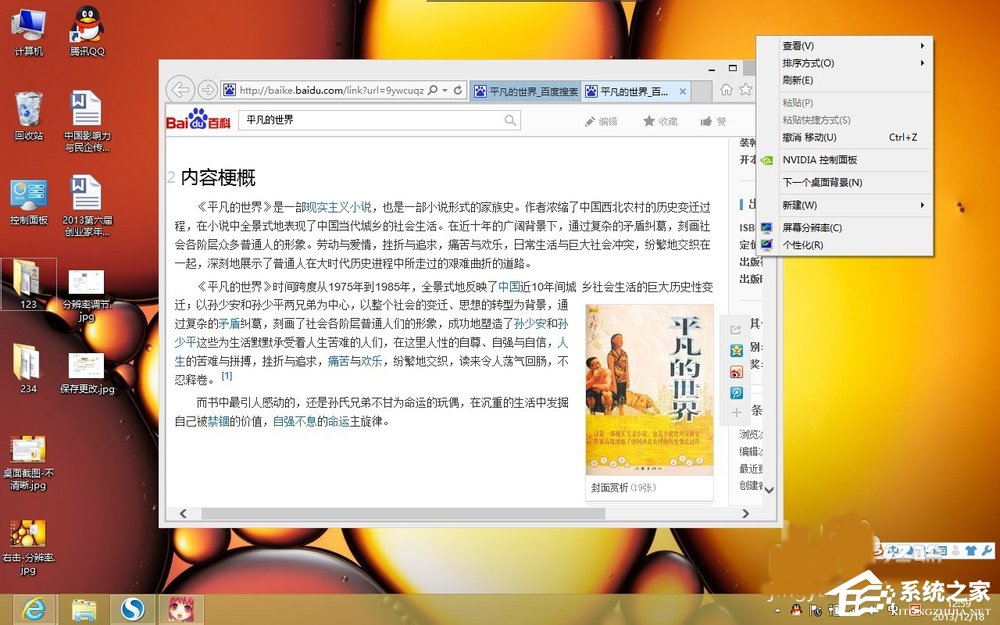
Task: Toggle the favorites star at IE's top right
Action: click(x=745, y=89)
